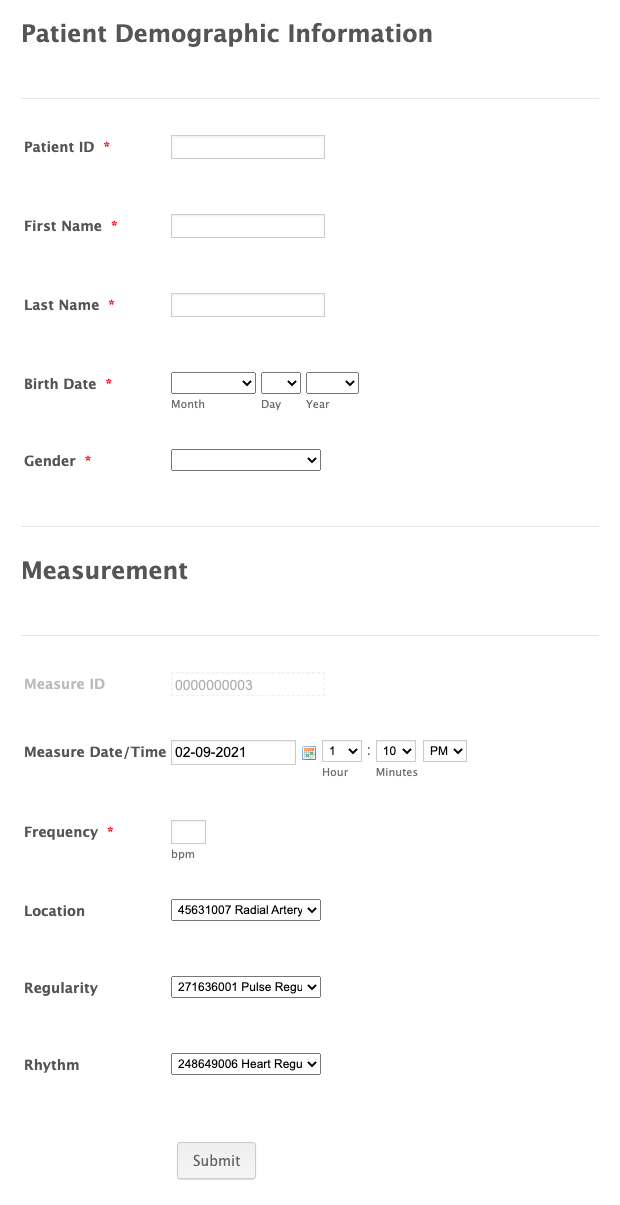
Task: Click the Last Name text field
Action: [248, 305]
